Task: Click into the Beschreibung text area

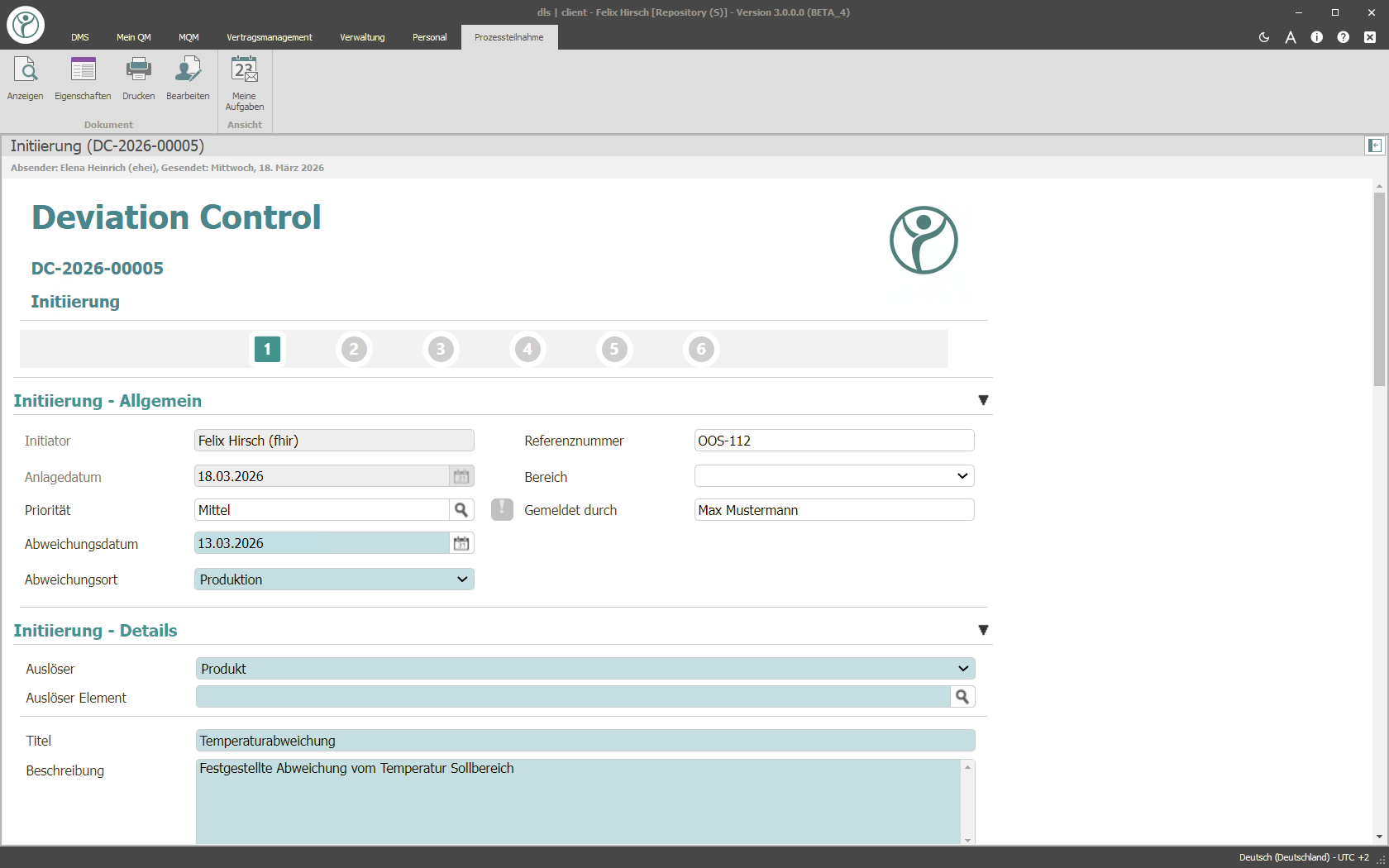Action: click(579, 802)
